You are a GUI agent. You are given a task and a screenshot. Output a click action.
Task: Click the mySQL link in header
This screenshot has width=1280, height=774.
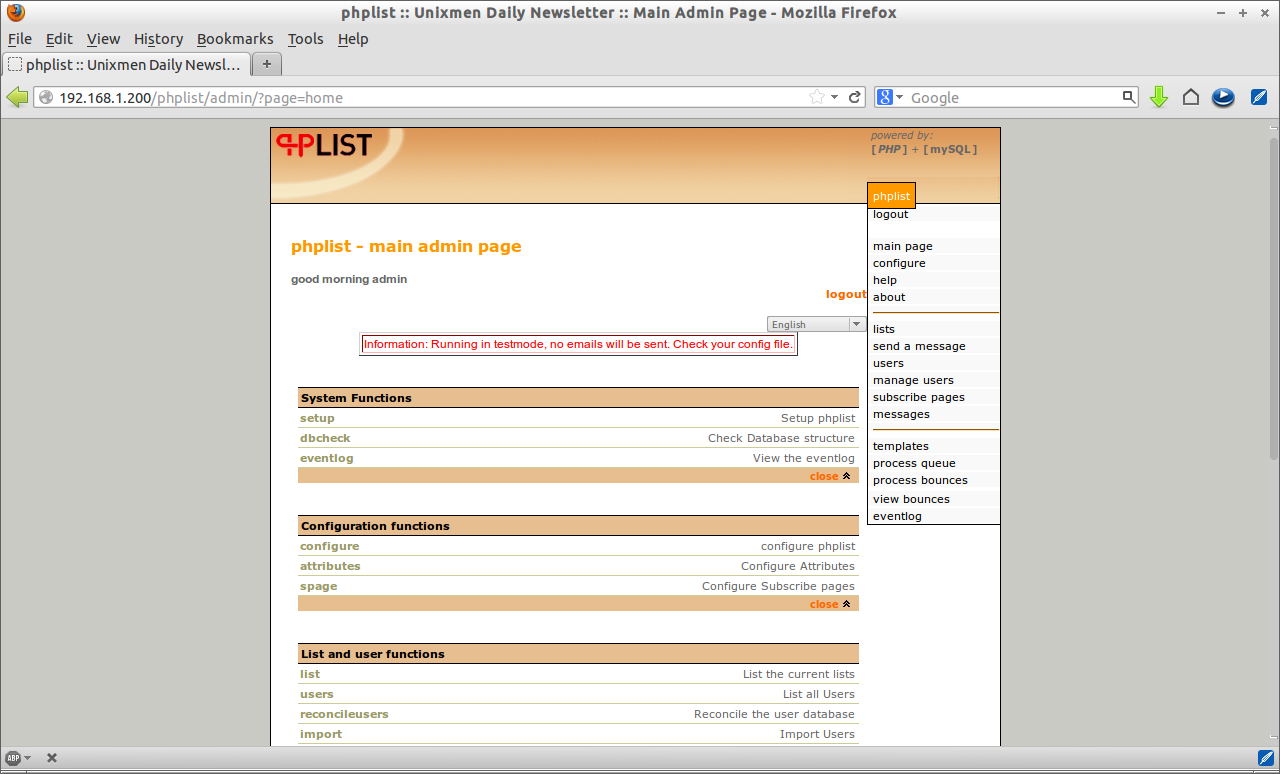pyautogui.click(x=950, y=149)
